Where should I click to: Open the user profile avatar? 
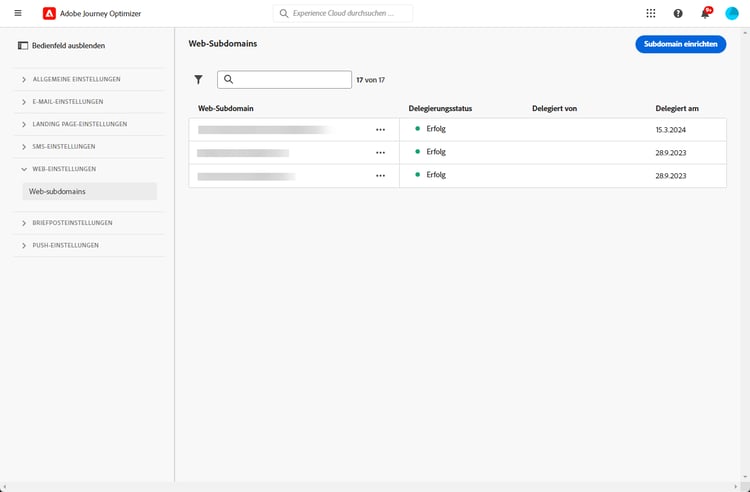click(x=732, y=13)
